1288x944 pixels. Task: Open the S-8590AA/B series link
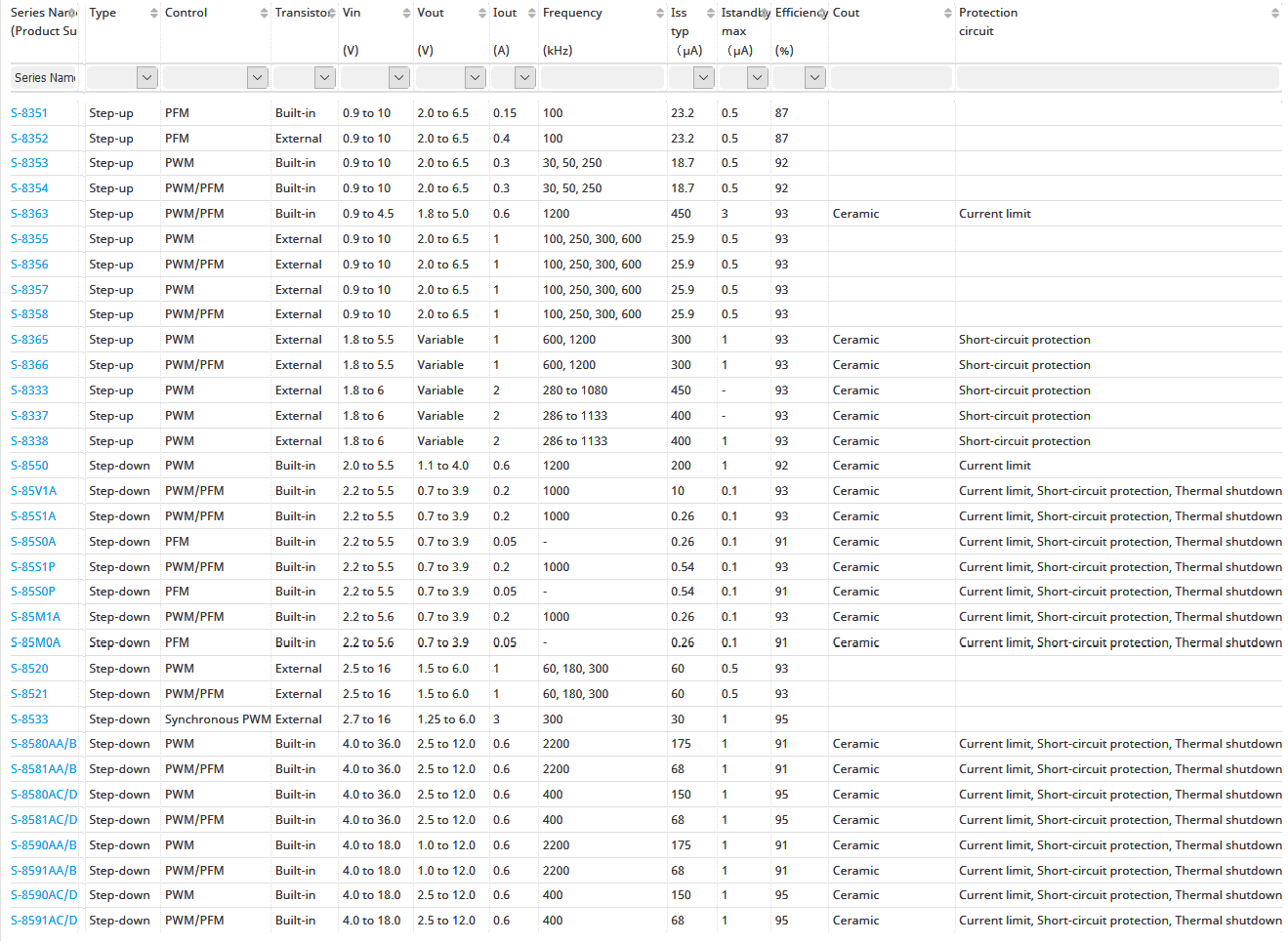[44, 845]
